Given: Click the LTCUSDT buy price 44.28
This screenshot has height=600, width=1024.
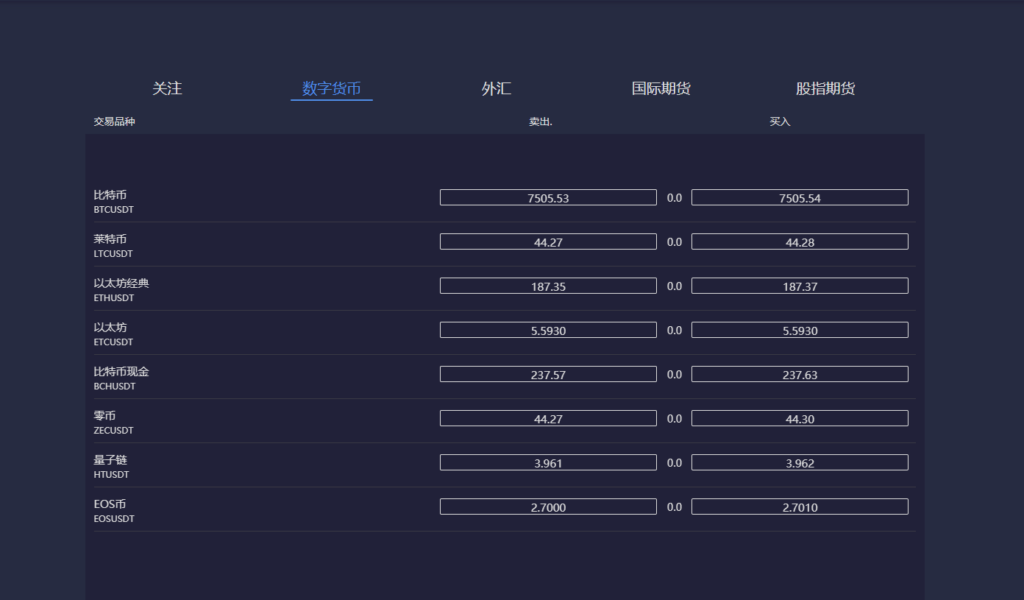Looking at the screenshot, I should point(801,241).
